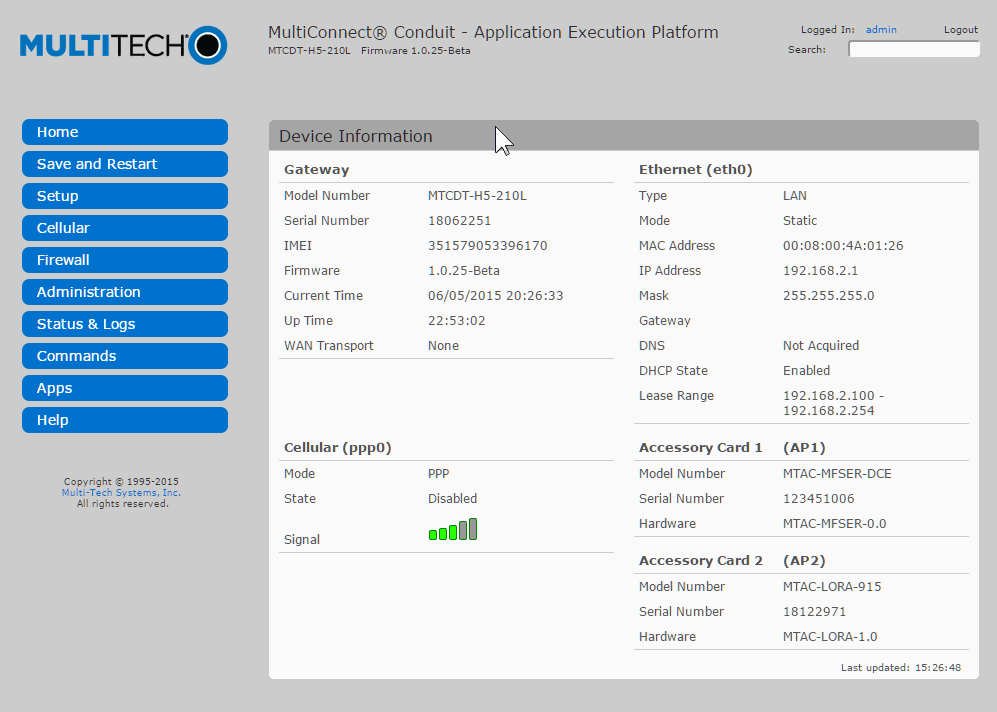Select IP address 192.168.2.1
Viewport: 997px width, 712px height.
click(x=820, y=271)
